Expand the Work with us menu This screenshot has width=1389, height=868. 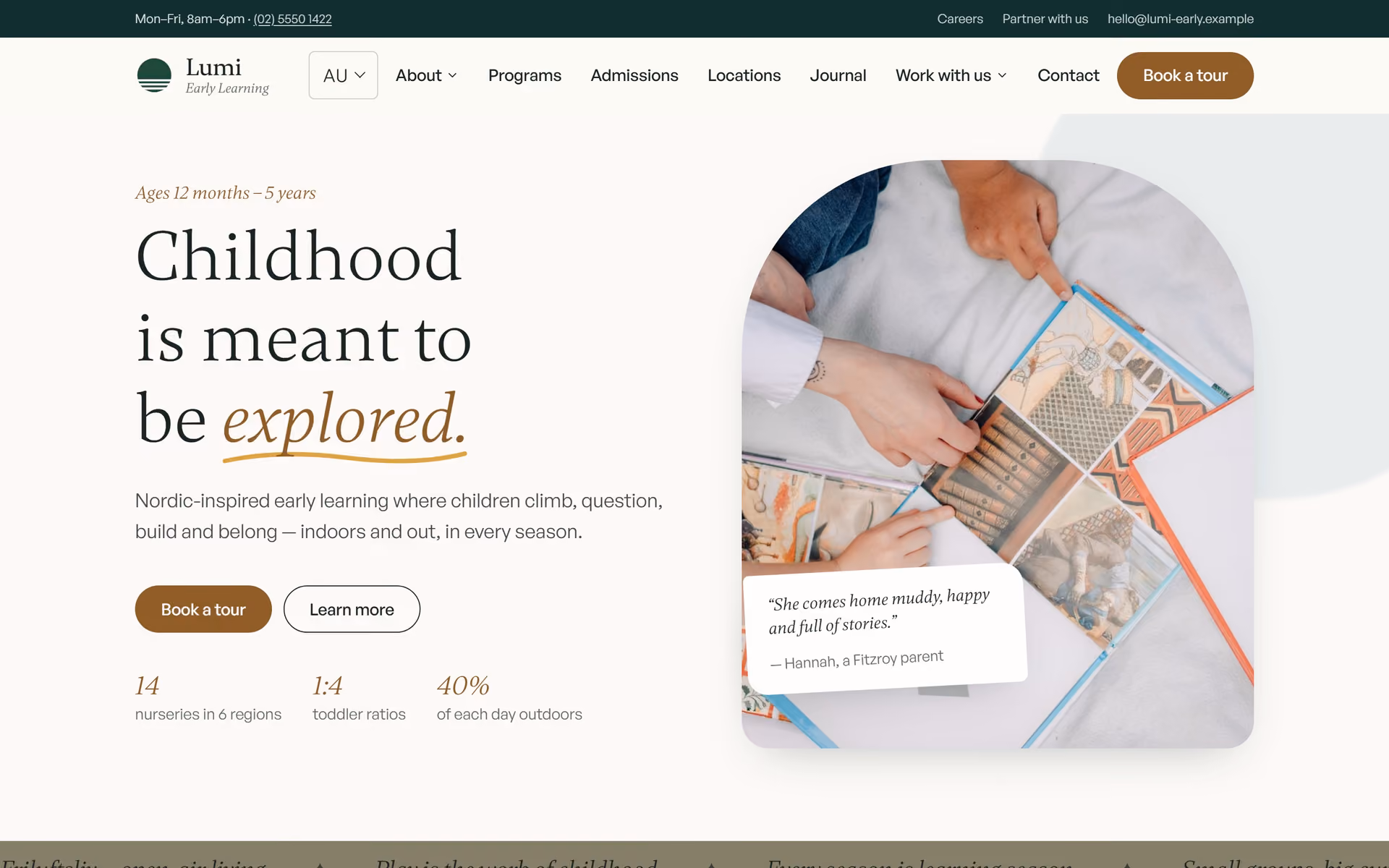951,75
